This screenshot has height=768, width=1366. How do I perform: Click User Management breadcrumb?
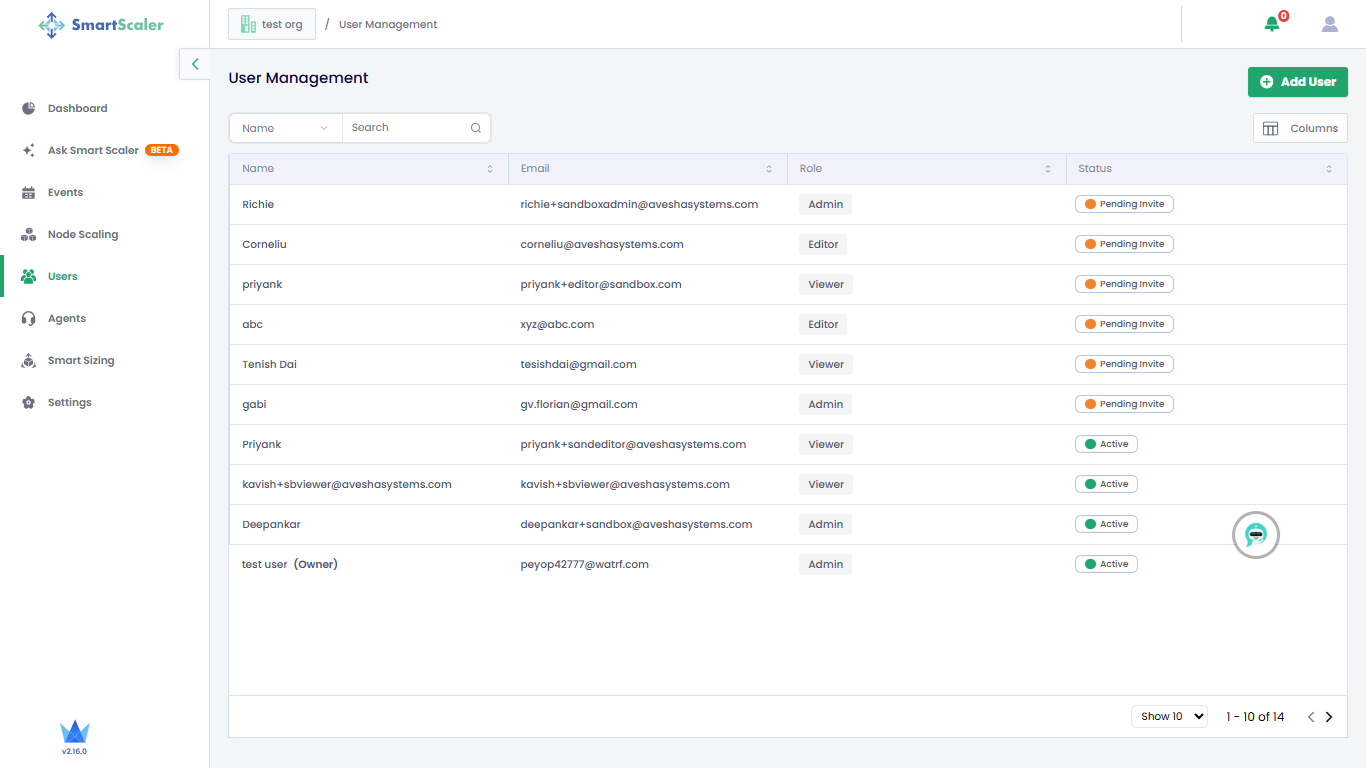click(x=388, y=24)
